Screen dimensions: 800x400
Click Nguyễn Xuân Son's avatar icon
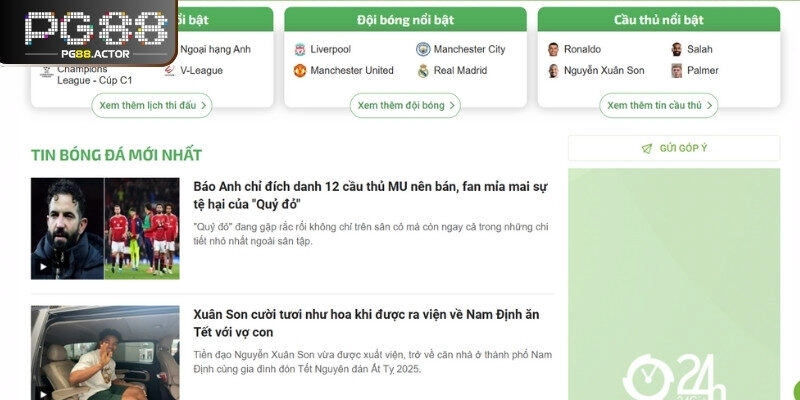coord(553,71)
